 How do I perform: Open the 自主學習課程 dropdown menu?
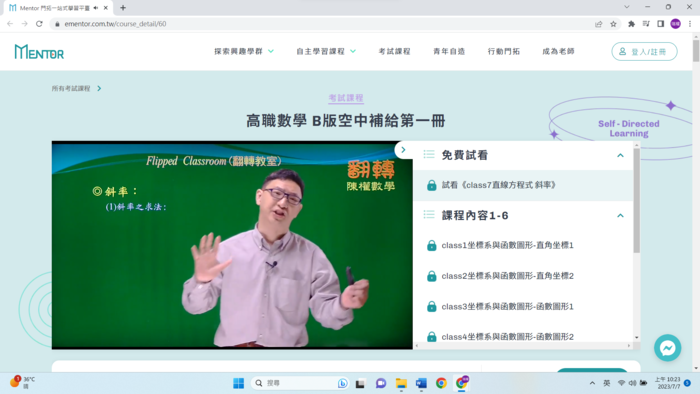(326, 51)
